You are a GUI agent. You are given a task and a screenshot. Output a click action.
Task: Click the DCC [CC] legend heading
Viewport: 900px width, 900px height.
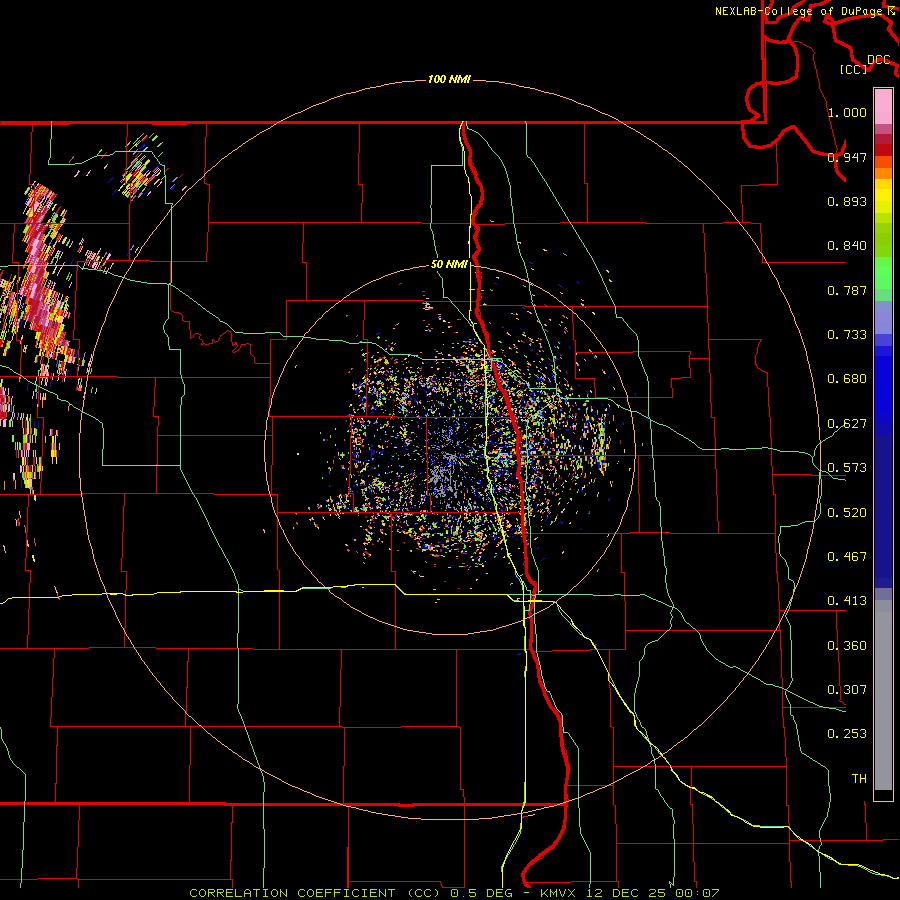pos(864,64)
